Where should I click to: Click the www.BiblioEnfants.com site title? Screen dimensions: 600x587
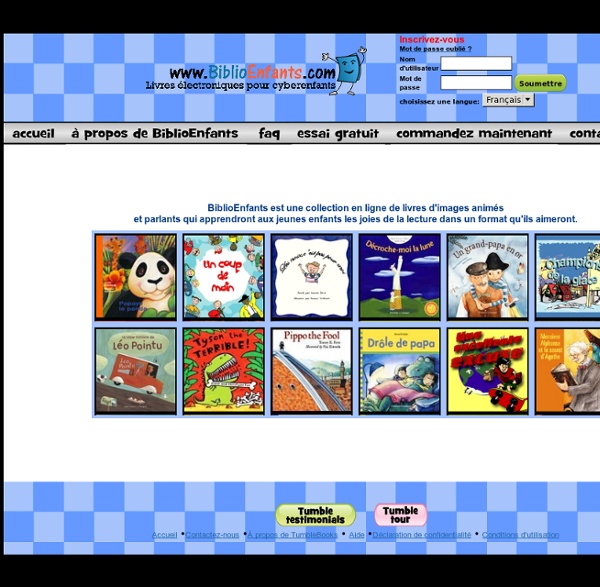(x=253, y=73)
